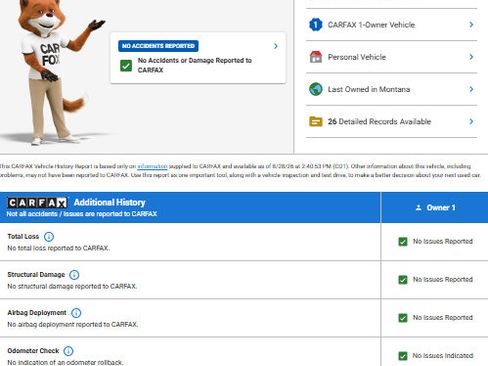
Task: Click the Detailed Records folder icon
Action: 315,121
